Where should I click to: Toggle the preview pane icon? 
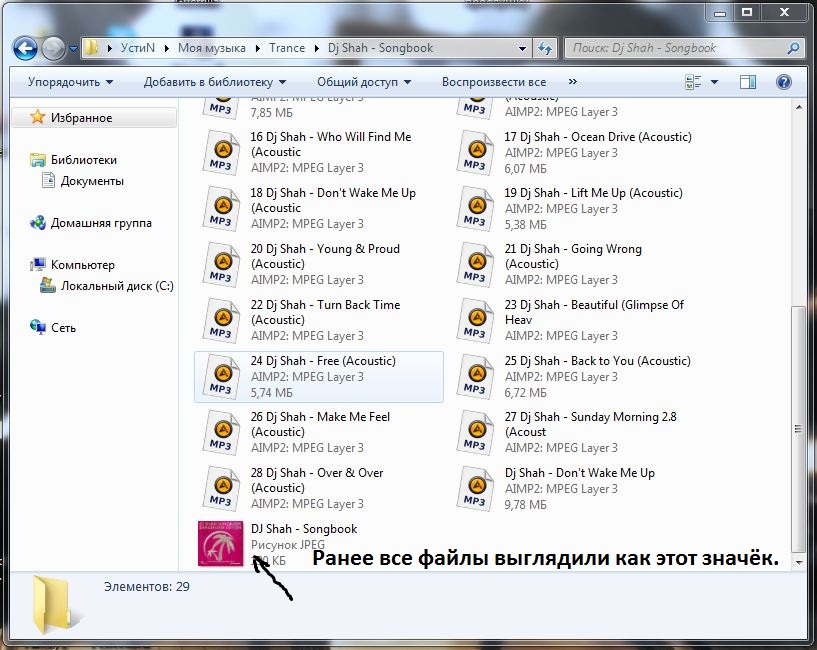tap(748, 82)
